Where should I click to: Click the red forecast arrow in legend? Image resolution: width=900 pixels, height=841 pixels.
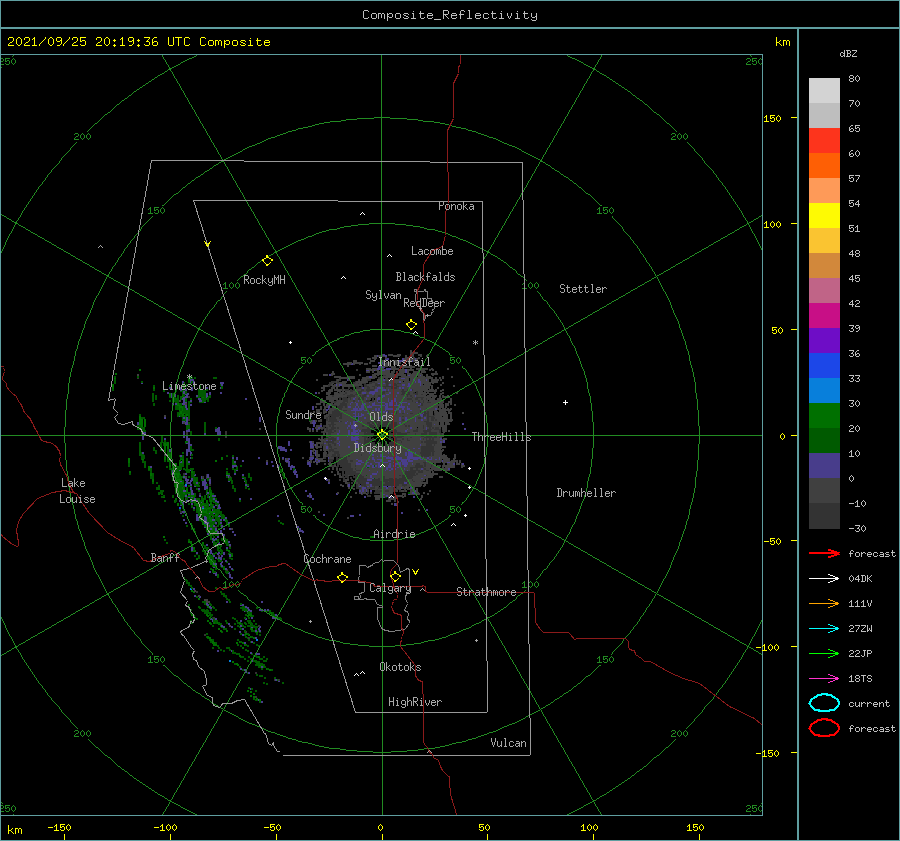(x=824, y=553)
